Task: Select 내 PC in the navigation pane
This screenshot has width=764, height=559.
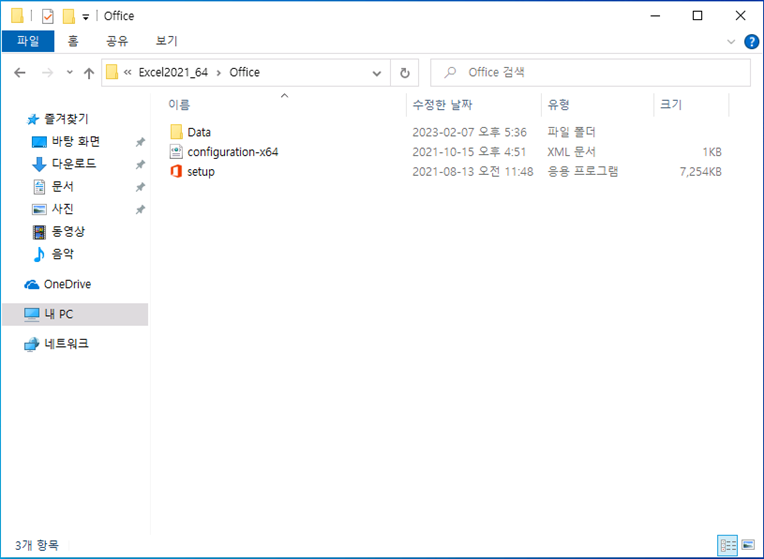Action: [75, 314]
